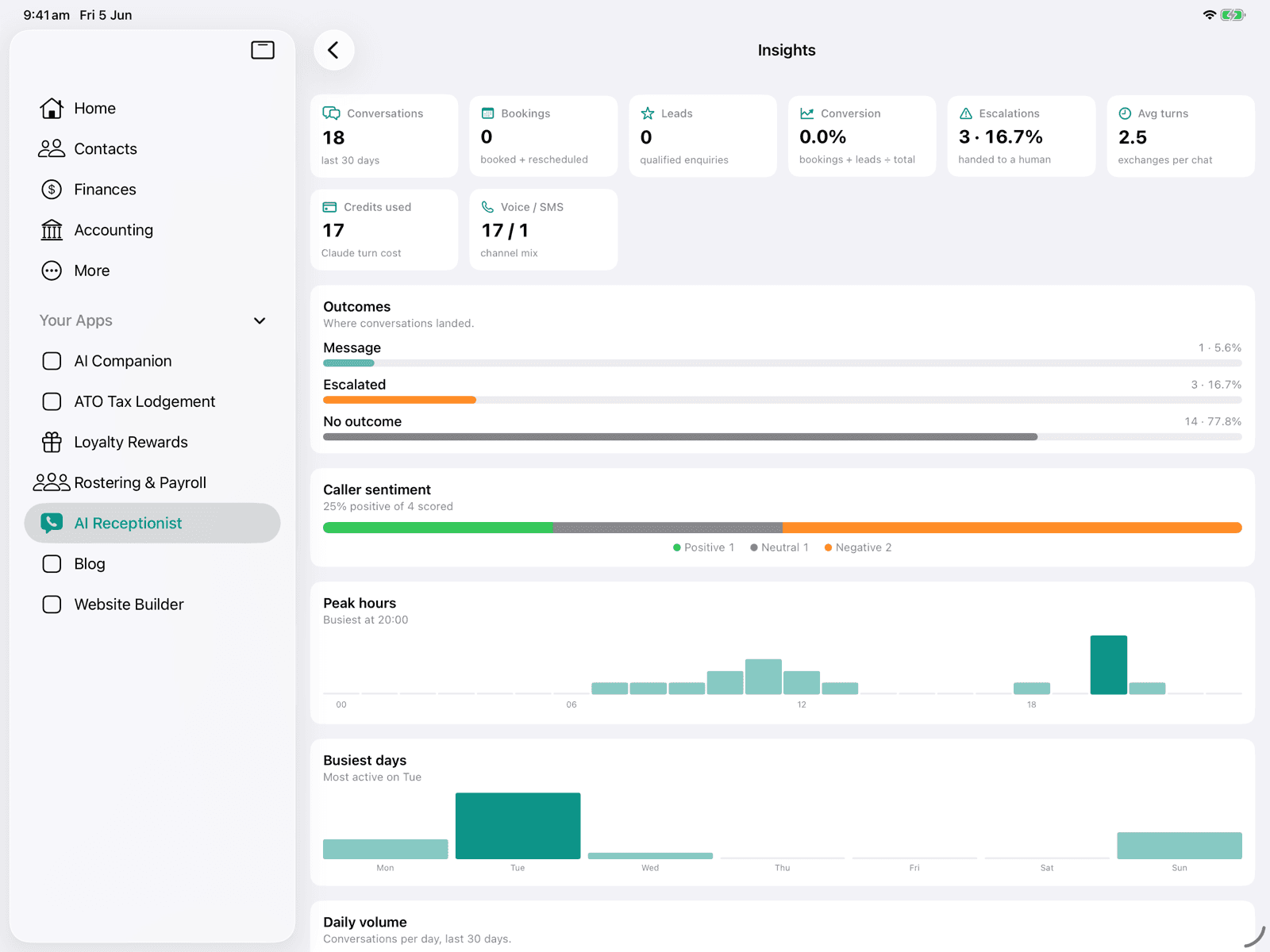1270x952 pixels.
Task: Click the 0.0% conversion value
Action: click(x=822, y=137)
